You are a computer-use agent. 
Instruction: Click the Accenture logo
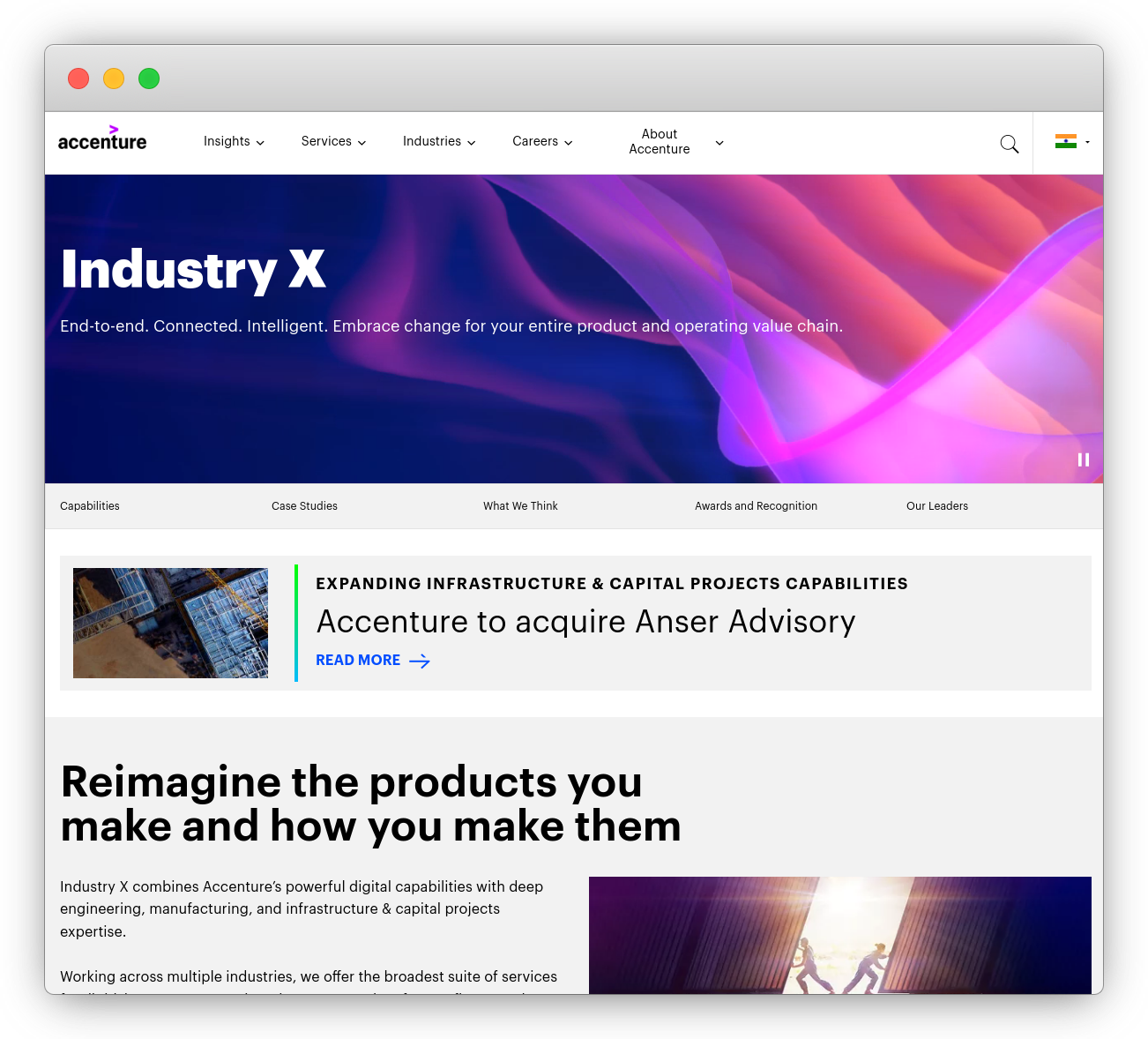pos(102,139)
